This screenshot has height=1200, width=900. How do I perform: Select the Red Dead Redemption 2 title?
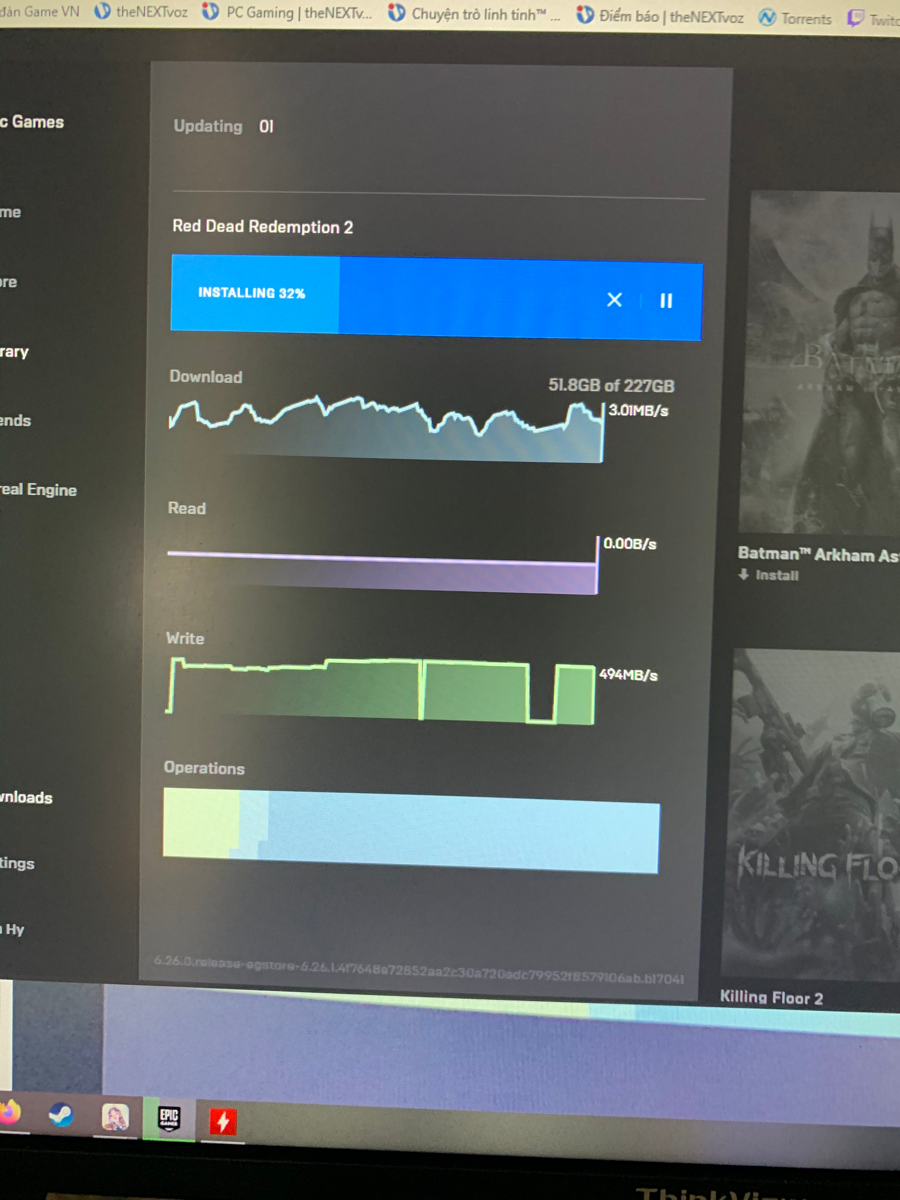(x=263, y=227)
